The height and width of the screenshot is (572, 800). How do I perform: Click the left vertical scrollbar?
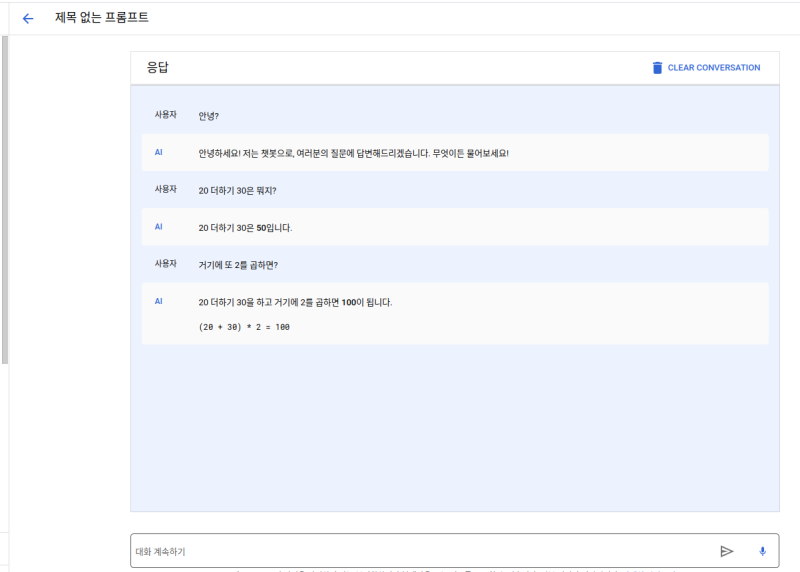click(x=4, y=200)
